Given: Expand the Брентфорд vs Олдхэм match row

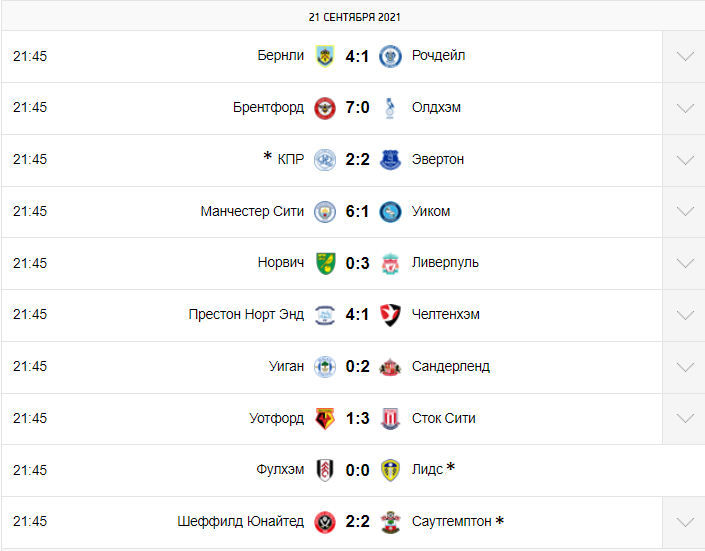Looking at the screenshot, I should tap(685, 108).
